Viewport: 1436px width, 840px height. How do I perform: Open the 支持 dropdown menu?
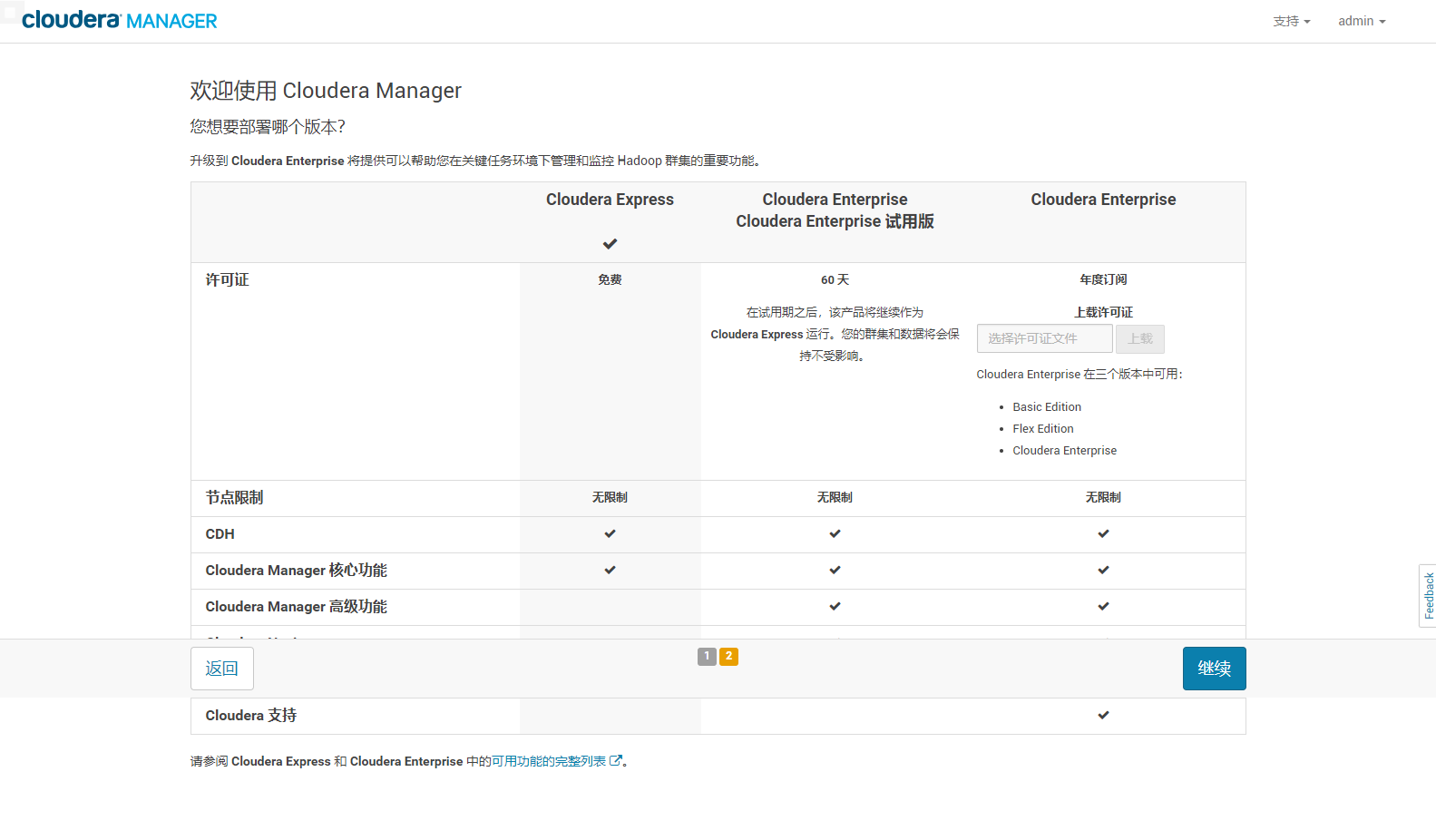pos(1291,21)
